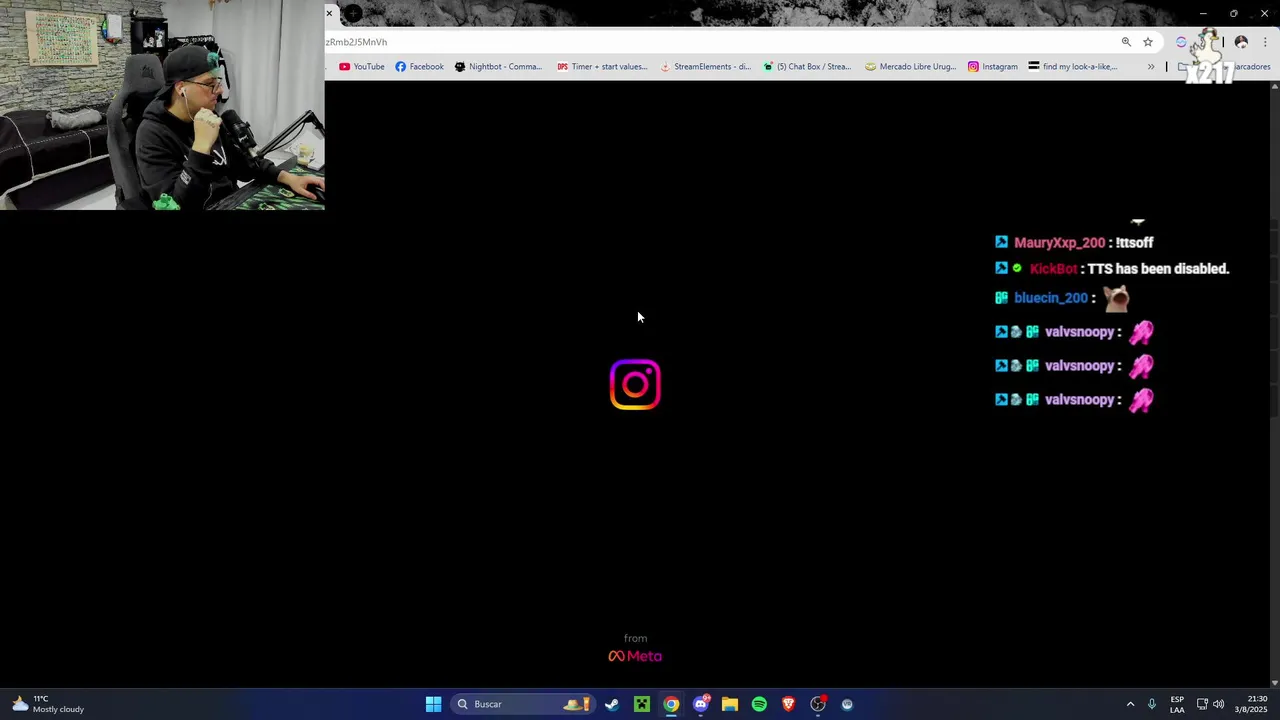Screen dimensions: 1280x720
Task: Click KickBot username in chat overlay
Action: coord(1053,269)
